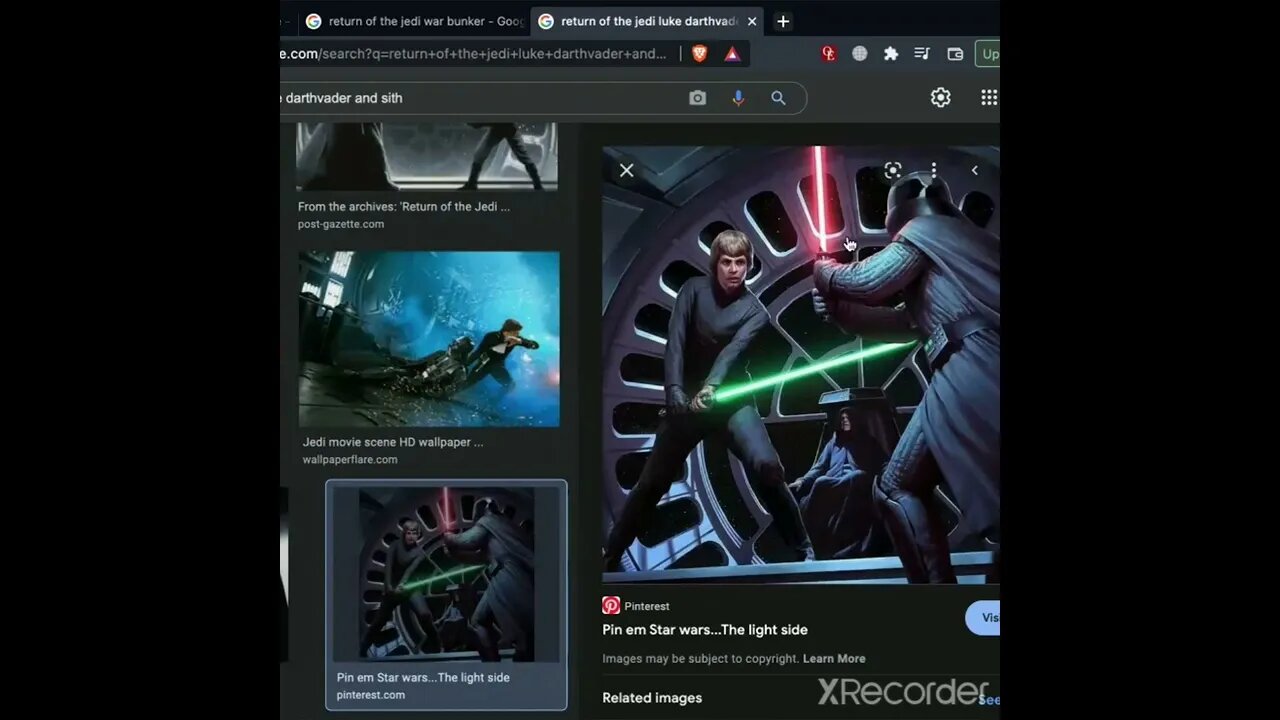Start voice search with the microphone icon

pos(738,98)
